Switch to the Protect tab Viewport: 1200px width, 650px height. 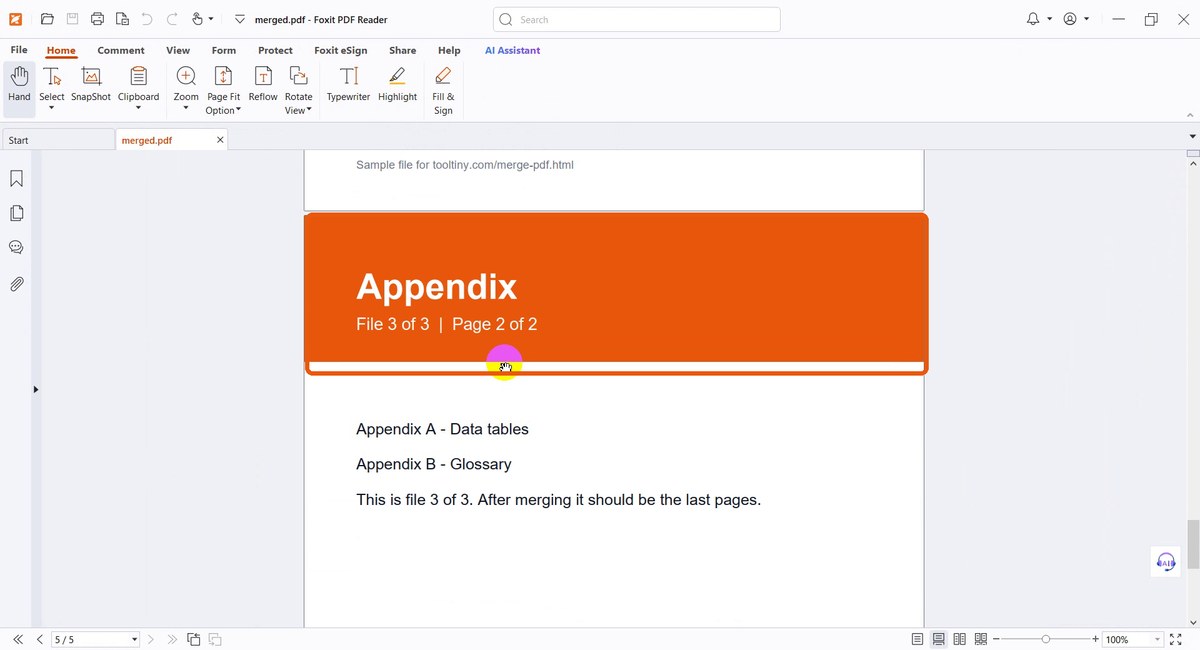point(275,50)
